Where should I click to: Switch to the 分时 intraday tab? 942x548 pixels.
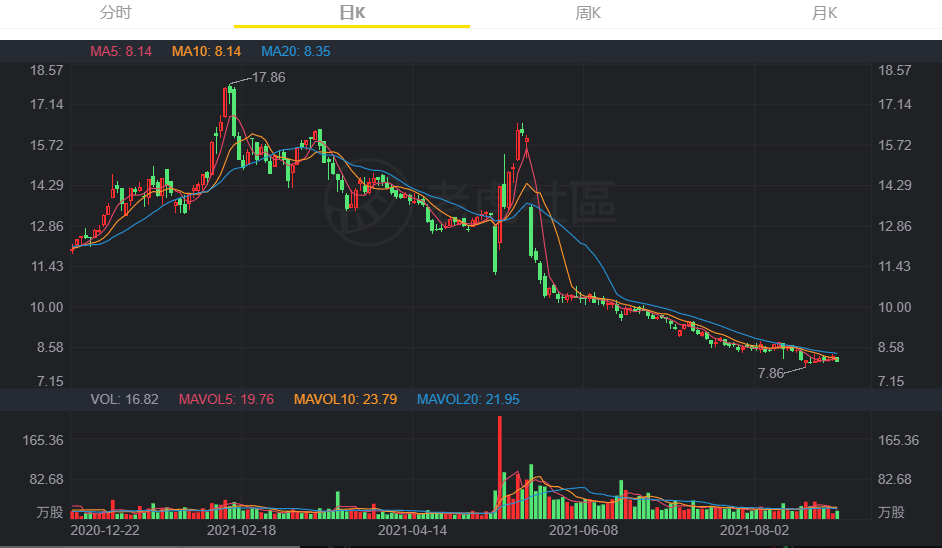(116, 13)
